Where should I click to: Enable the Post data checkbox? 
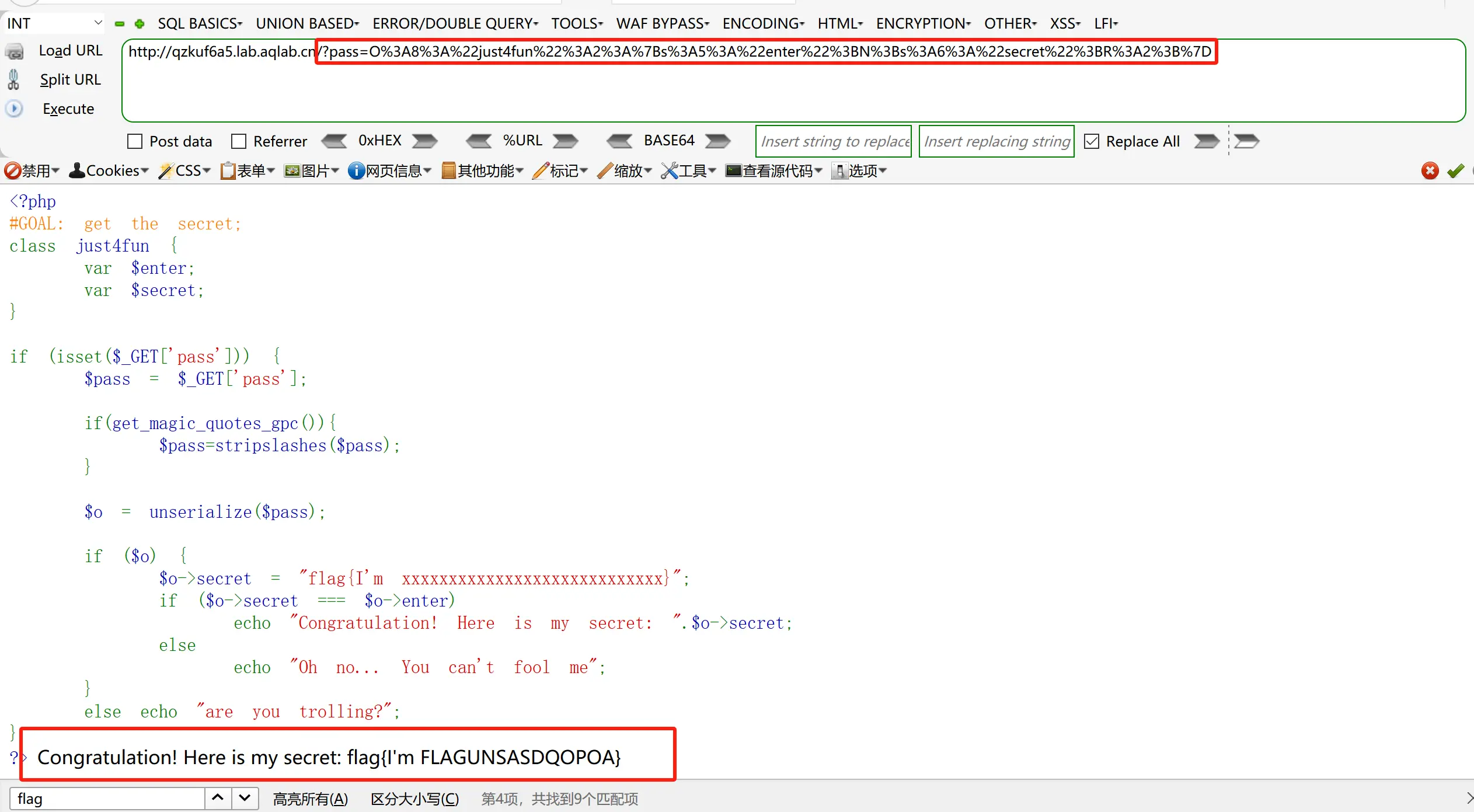pyautogui.click(x=135, y=141)
